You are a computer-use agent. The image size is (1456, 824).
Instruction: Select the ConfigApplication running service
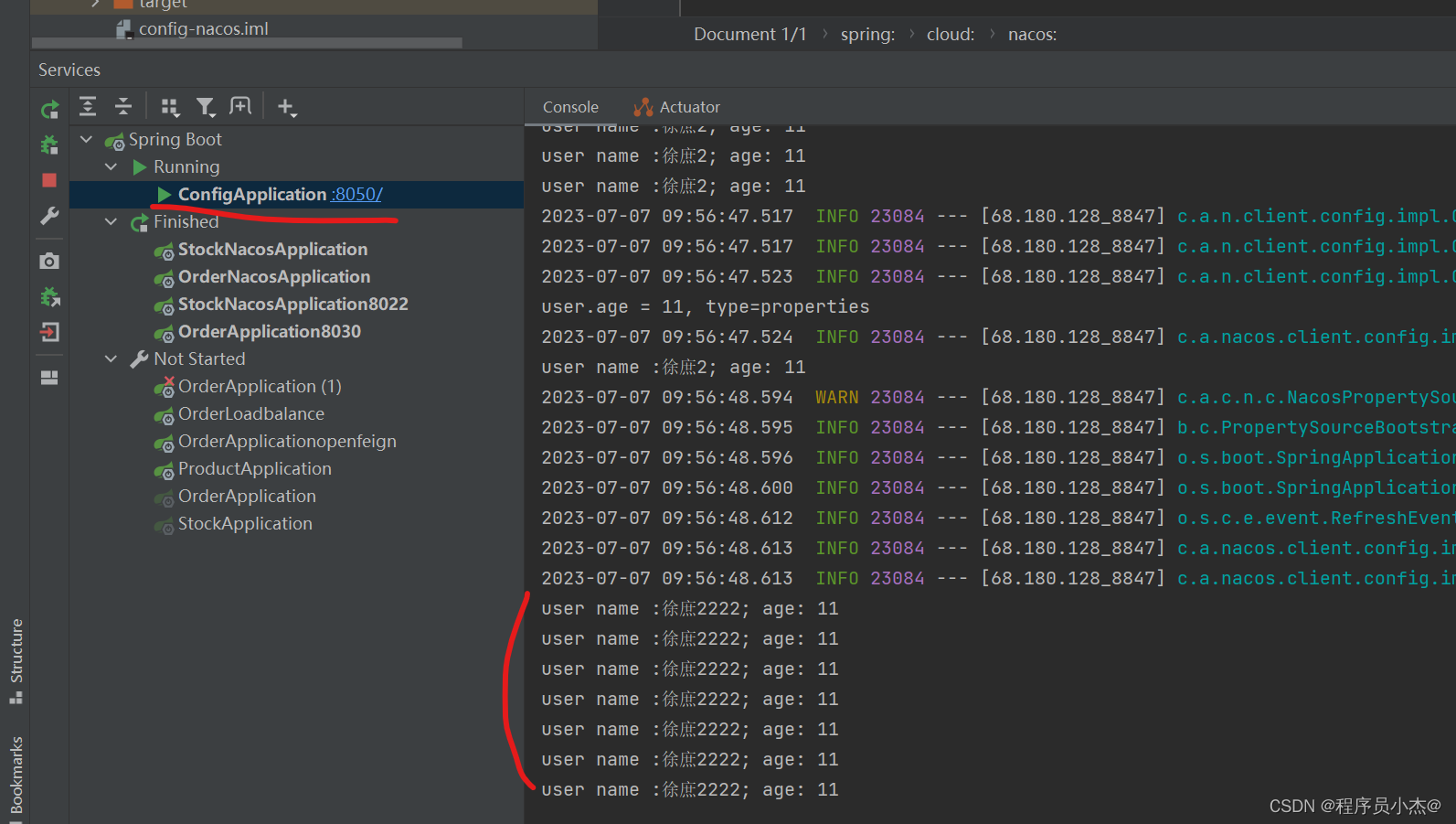coord(296,194)
